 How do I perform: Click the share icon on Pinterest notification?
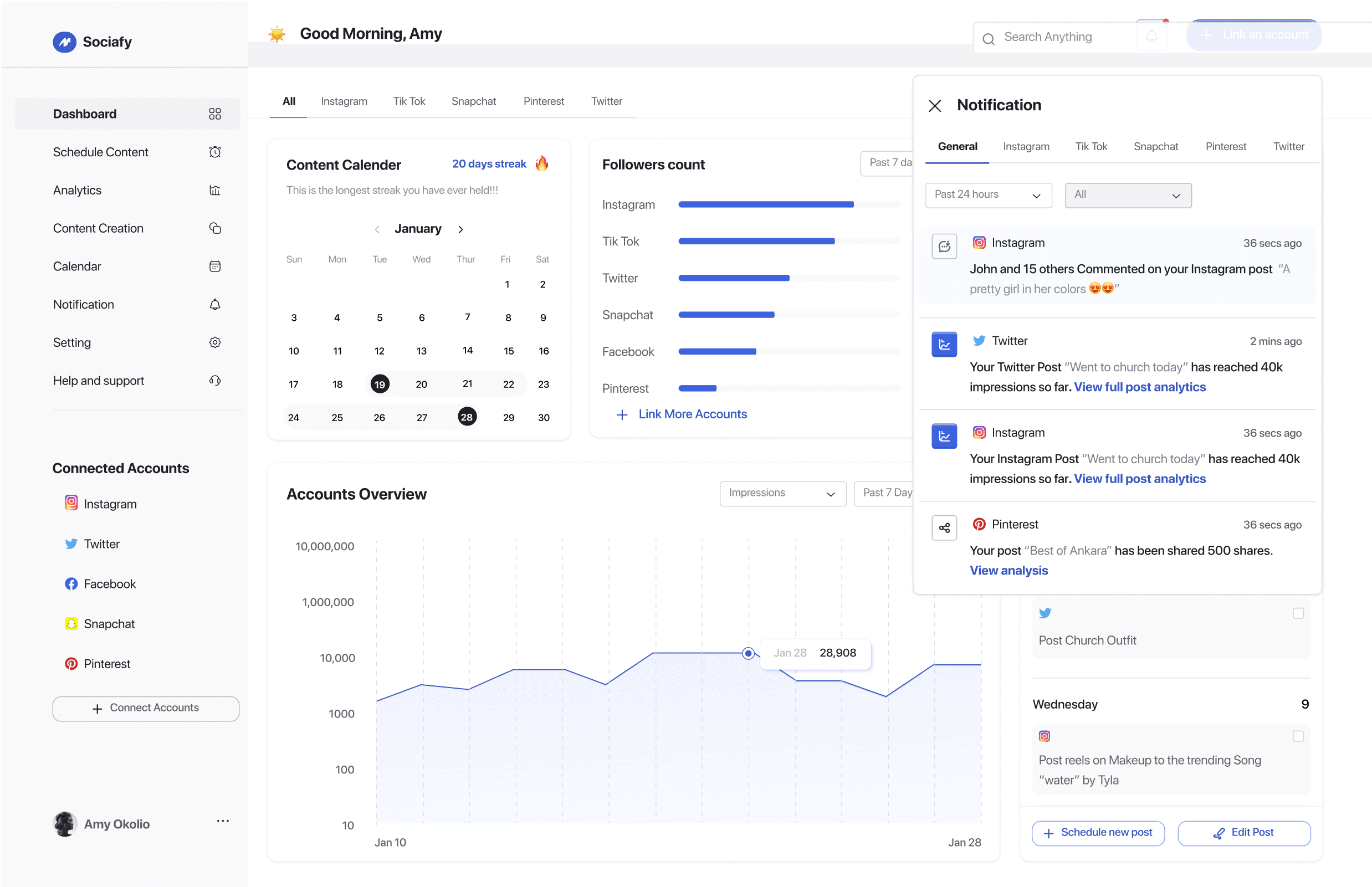[x=944, y=527]
